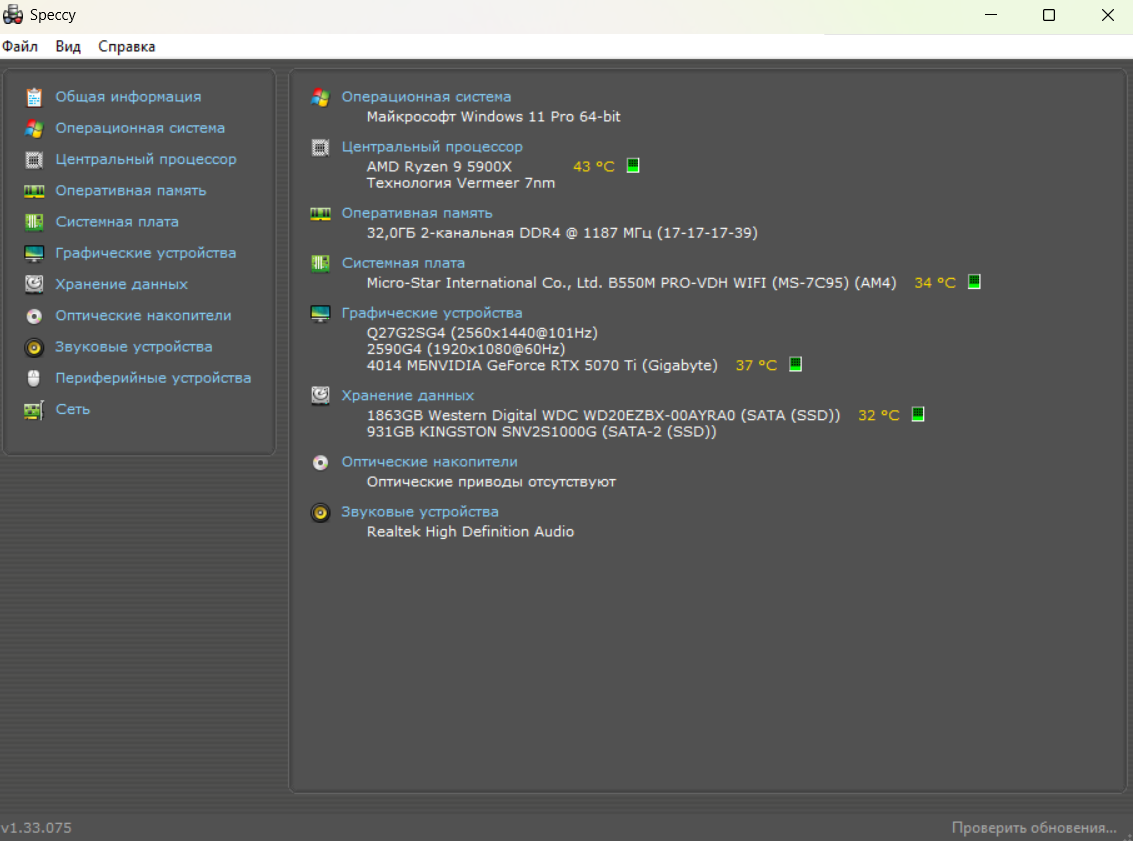This screenshot has width=1133, height=841.
Task: Click the AMD Ryzen 9 5900X text
Action: tap(439, 166)
